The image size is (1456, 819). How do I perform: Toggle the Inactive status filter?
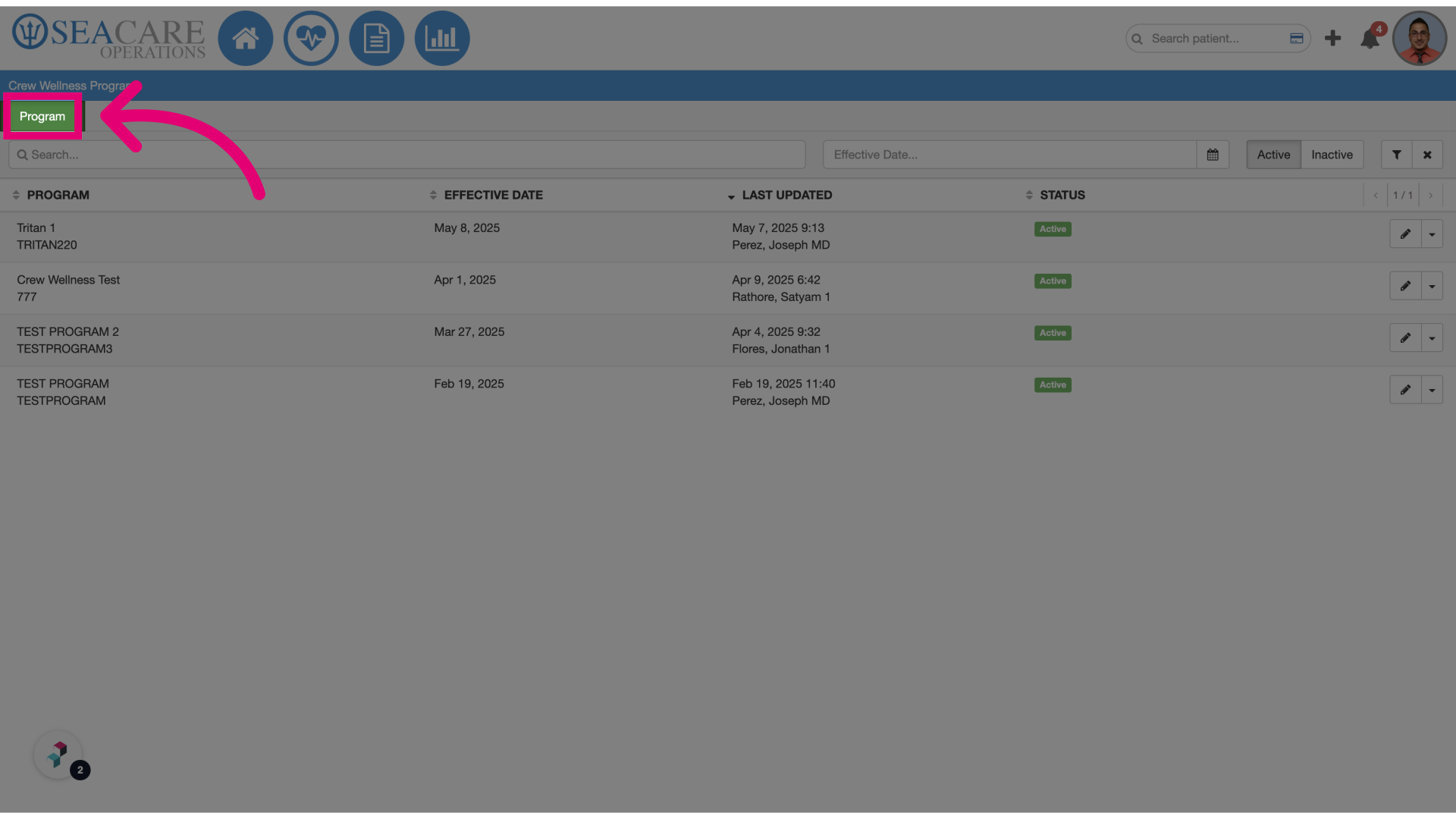point(1332,155)
